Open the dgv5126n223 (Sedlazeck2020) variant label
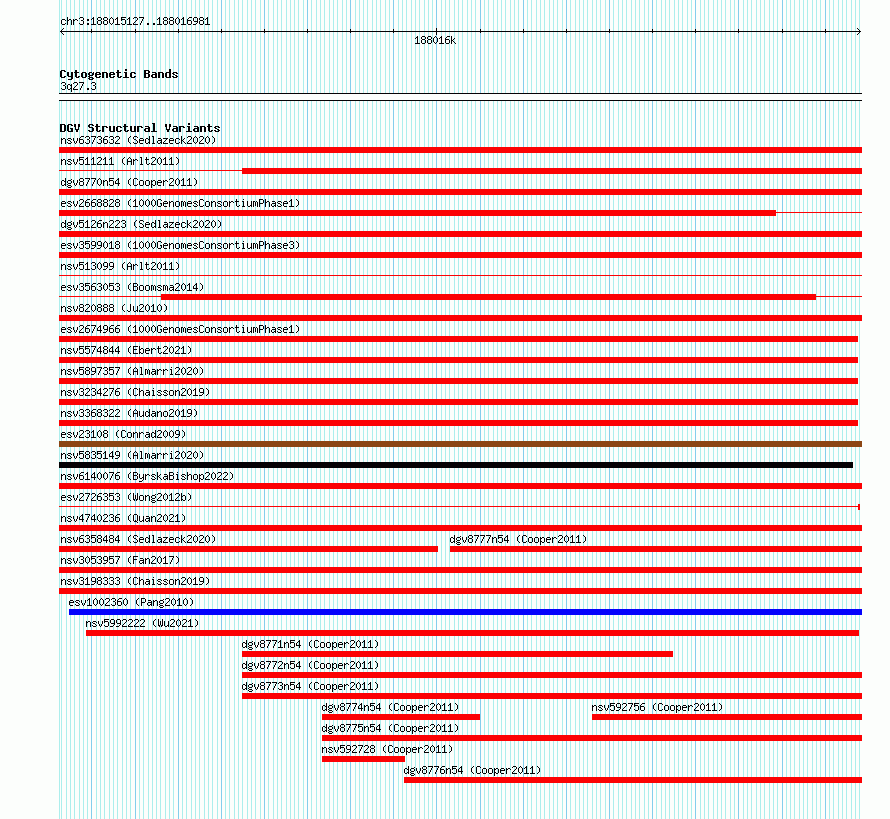 [x=141, y=224]
